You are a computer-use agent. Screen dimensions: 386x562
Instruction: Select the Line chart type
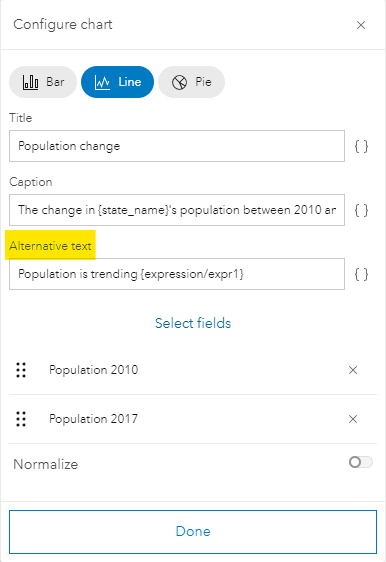118,82
